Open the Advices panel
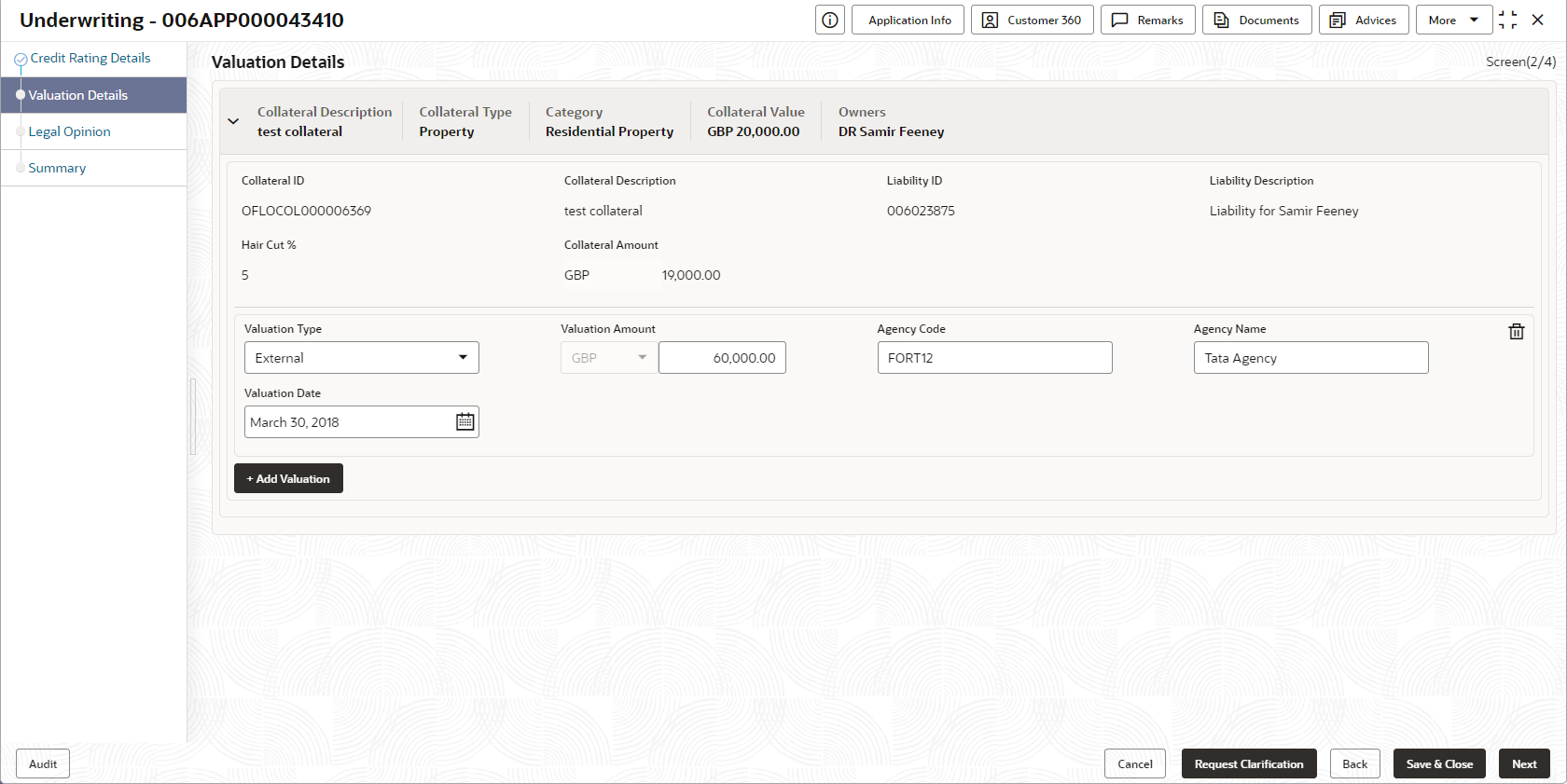The width and height of the screenshot is (1567, 784). point(1364,20)
